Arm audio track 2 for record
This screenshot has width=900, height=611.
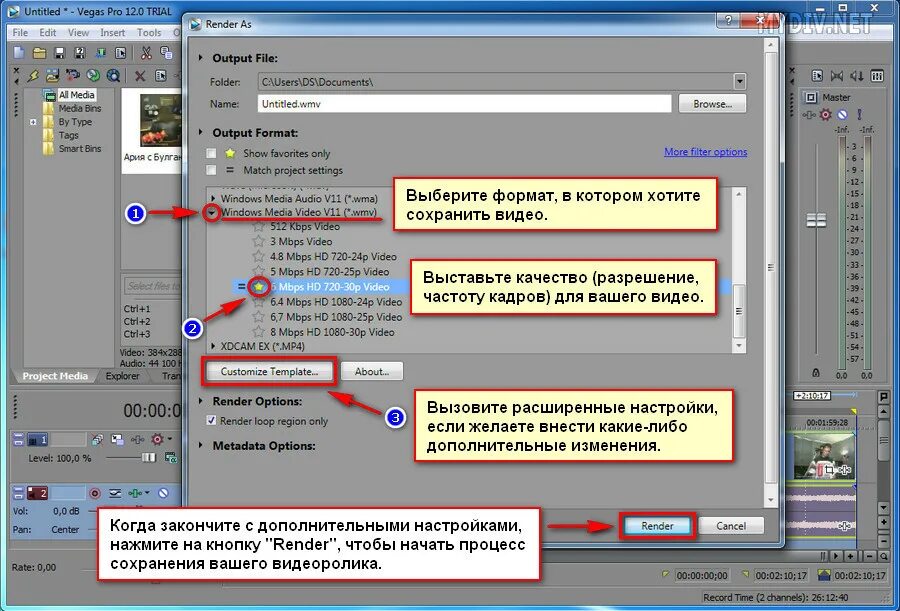tap(95, 493)
